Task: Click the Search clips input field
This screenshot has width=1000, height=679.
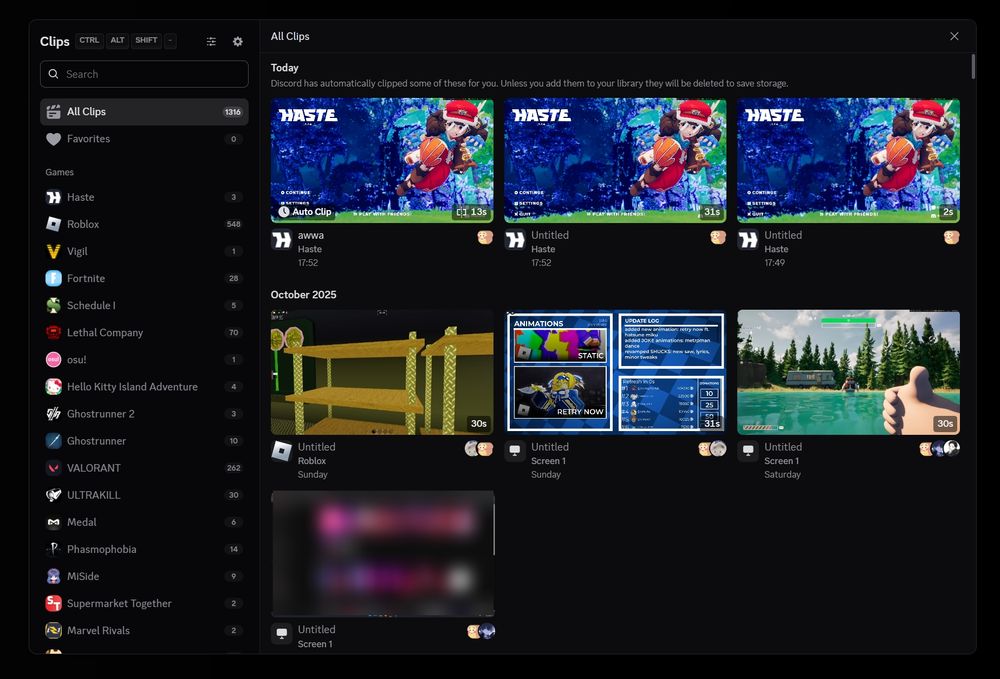Action: [x=144, y=74]
